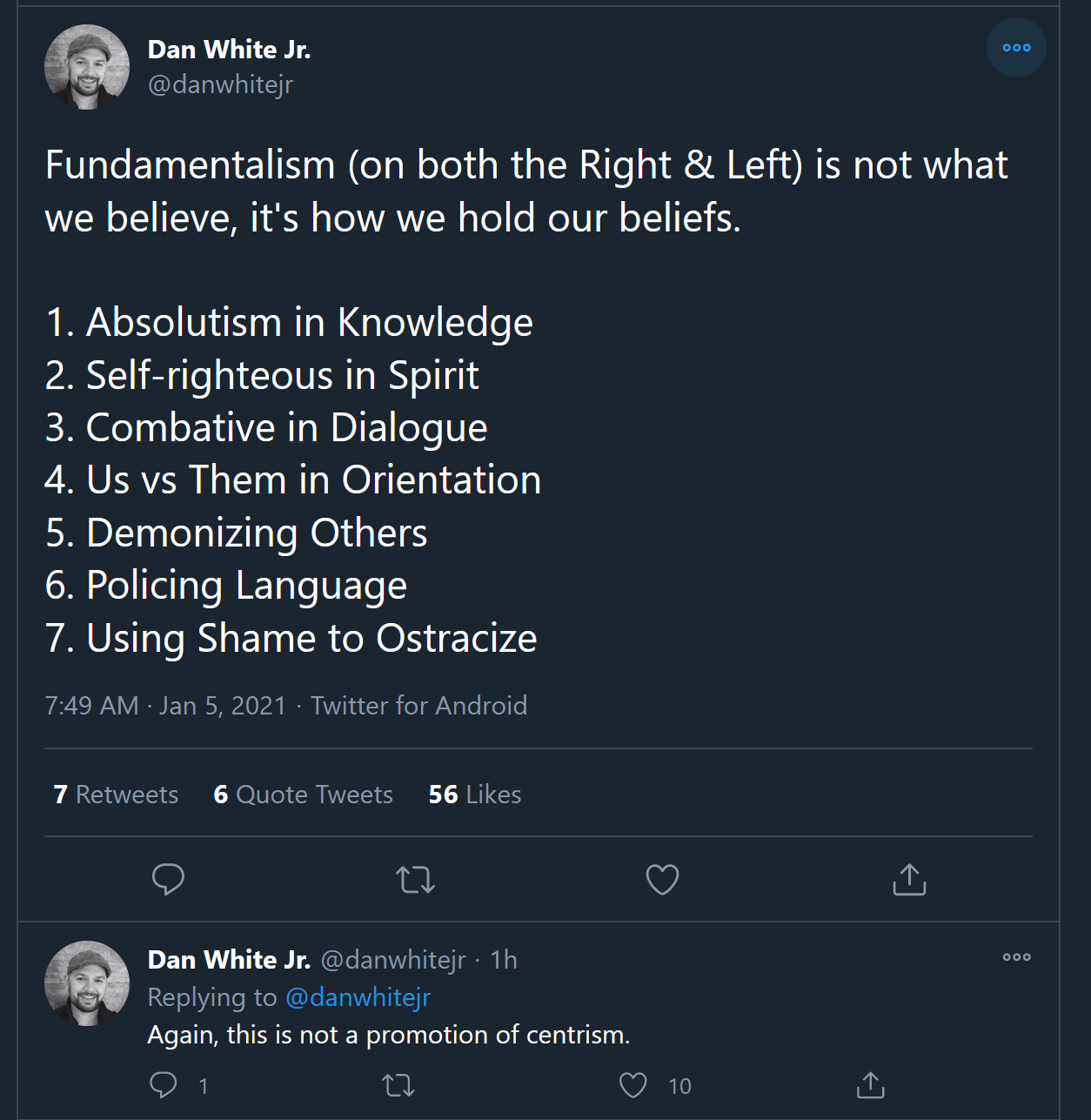Like the main tweet with the heart
The height and width of the screenshot is (1120, 1091).
[x=662, y=880]
